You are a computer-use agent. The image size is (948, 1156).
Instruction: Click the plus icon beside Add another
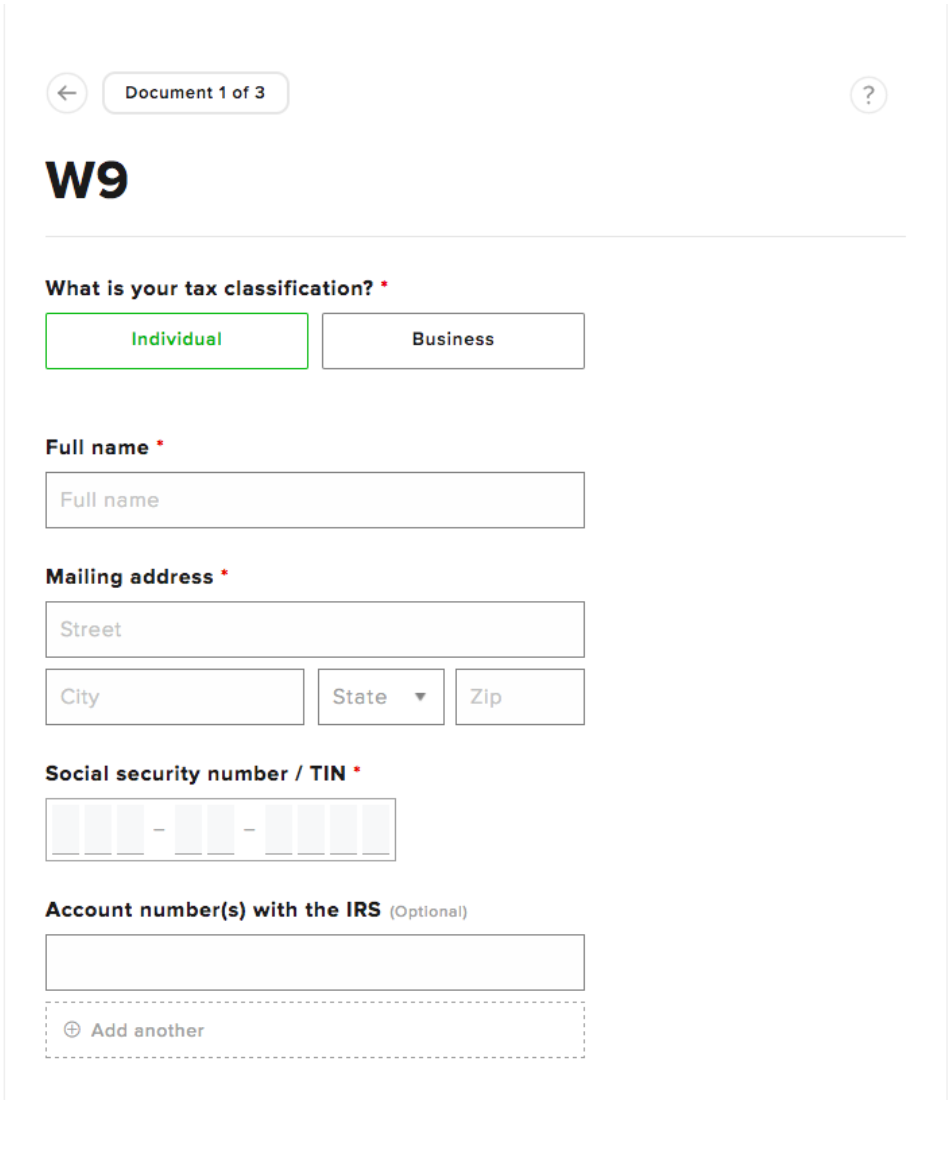point(72,1030)
